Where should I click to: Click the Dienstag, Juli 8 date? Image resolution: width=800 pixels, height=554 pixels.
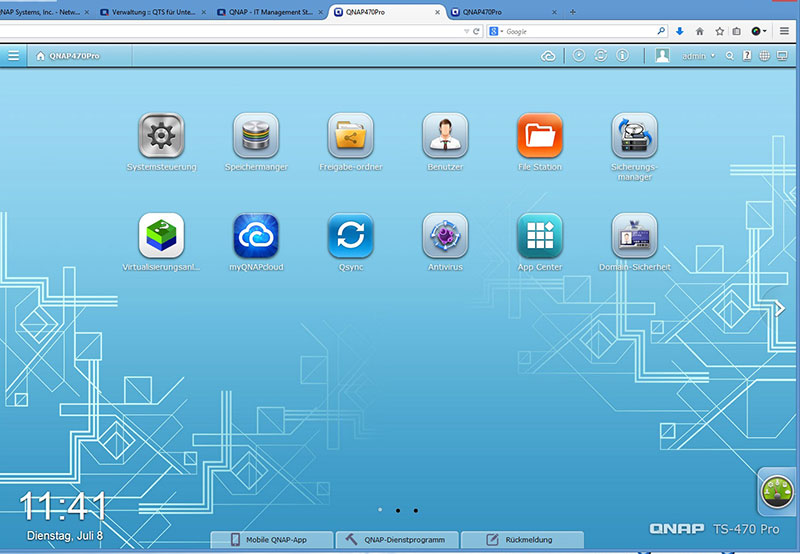click(x=64, y=536)
